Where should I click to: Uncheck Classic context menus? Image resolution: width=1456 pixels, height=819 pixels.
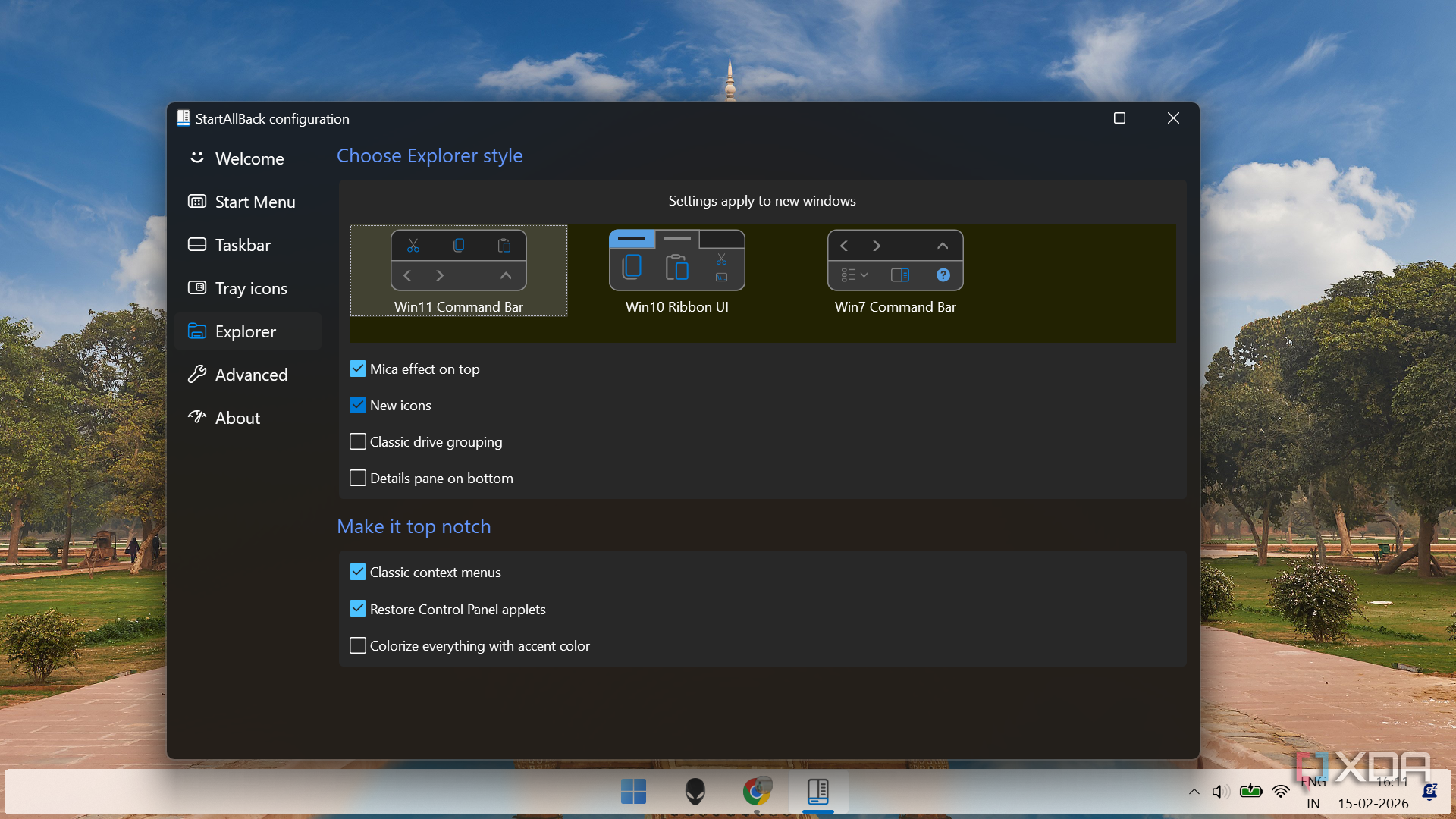click(358, 573)
